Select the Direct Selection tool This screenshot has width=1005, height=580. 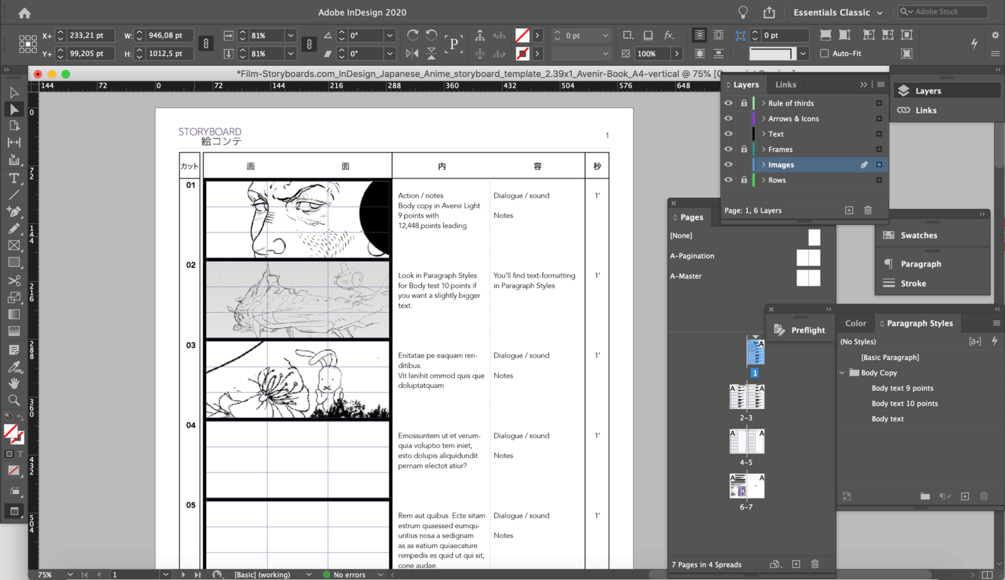14,110
